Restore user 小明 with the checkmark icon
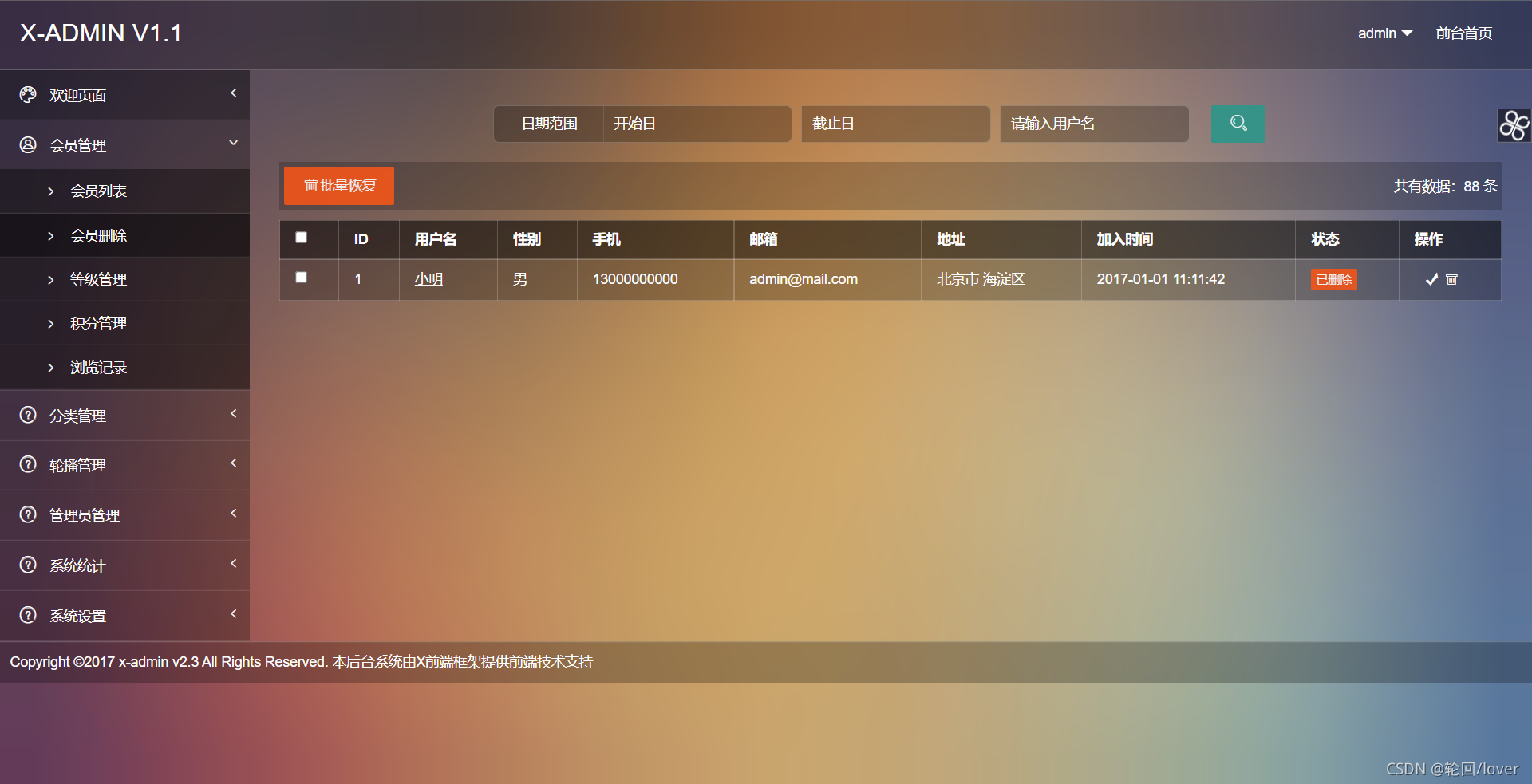 1431,279
